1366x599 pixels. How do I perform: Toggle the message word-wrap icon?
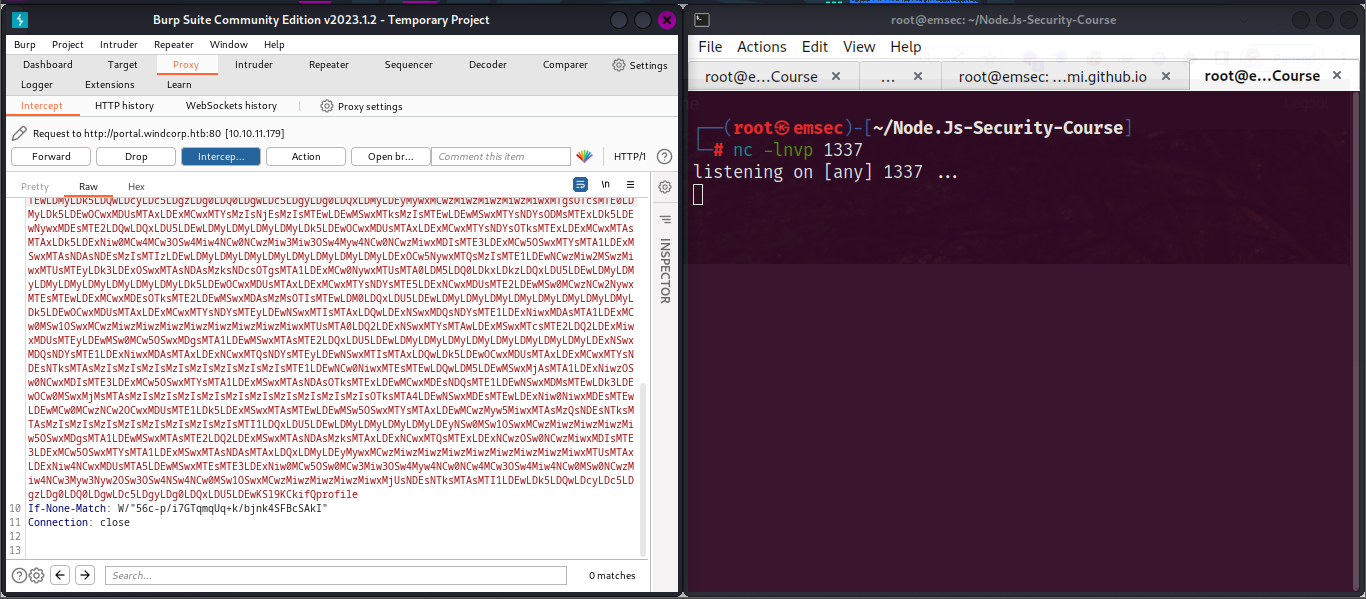pos(580,185)
